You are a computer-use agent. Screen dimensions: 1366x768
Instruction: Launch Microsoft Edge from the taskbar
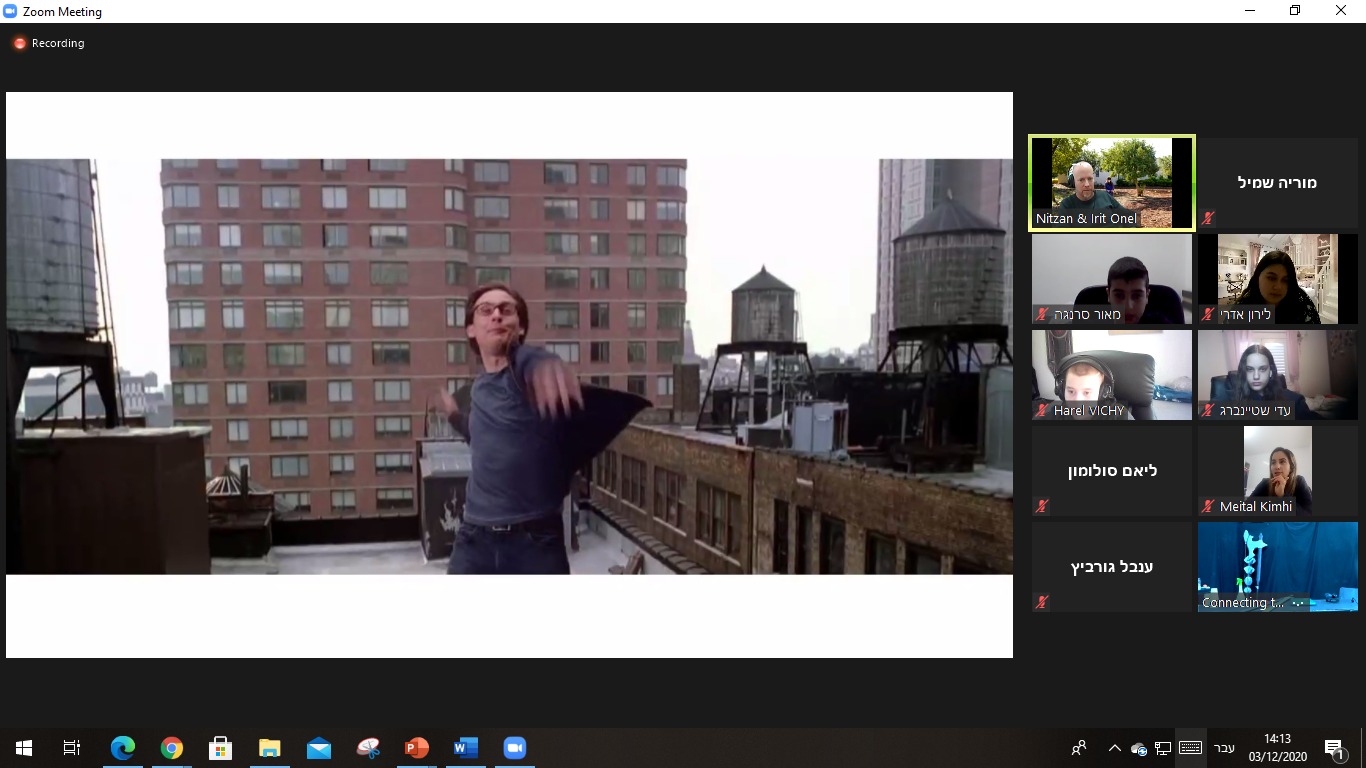123,748
